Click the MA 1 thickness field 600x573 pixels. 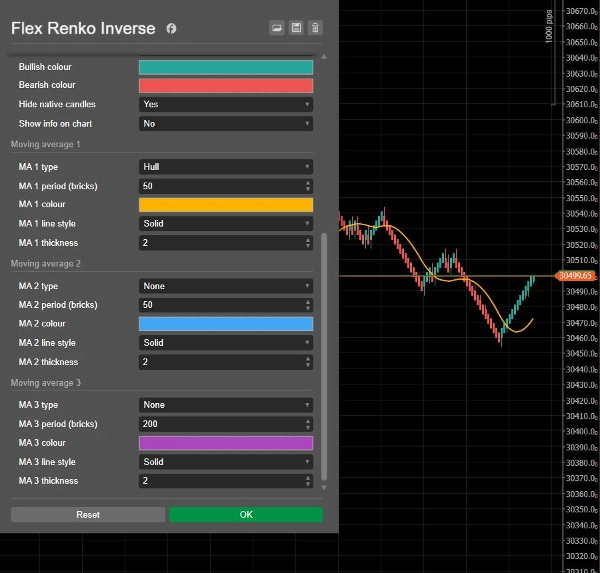(226, 243)
